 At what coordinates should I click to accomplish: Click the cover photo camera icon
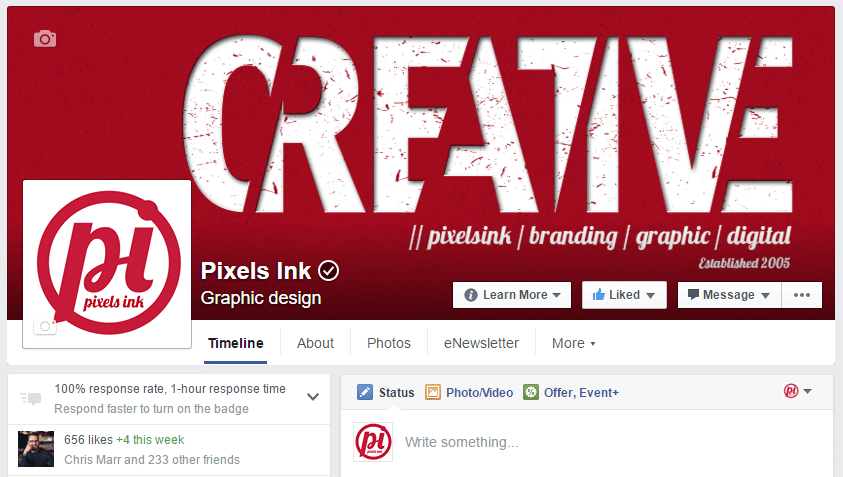coord(45,39)
